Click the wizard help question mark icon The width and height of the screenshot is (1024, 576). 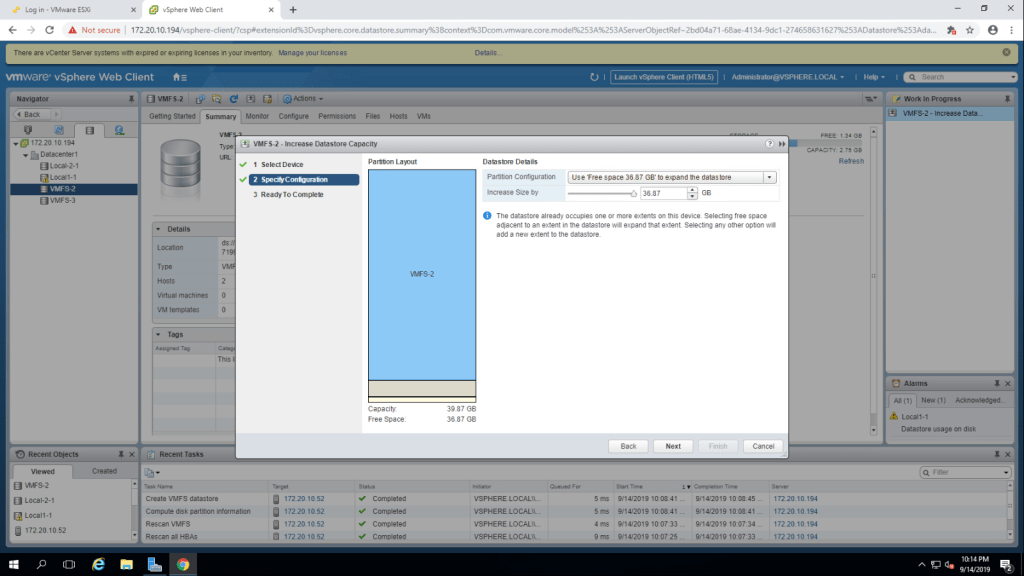pos(769,144)
